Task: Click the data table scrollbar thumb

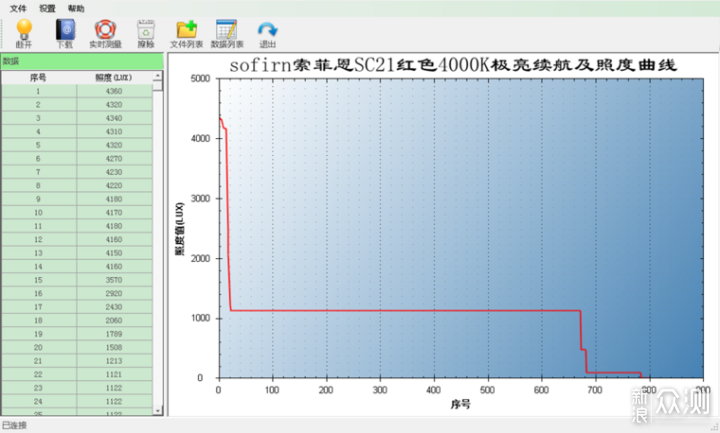Action: tap(158, 86)
